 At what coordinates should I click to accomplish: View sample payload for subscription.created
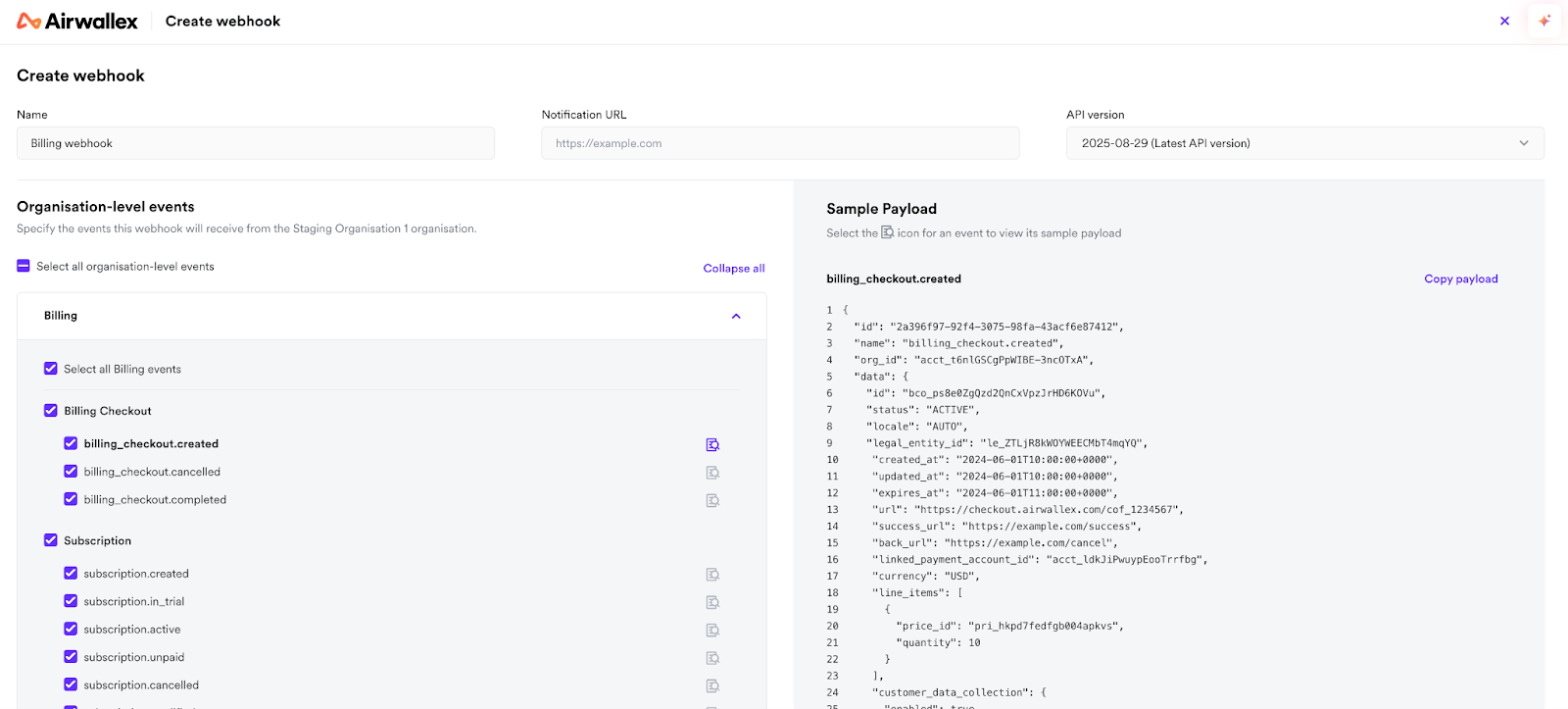coord(712,575)
